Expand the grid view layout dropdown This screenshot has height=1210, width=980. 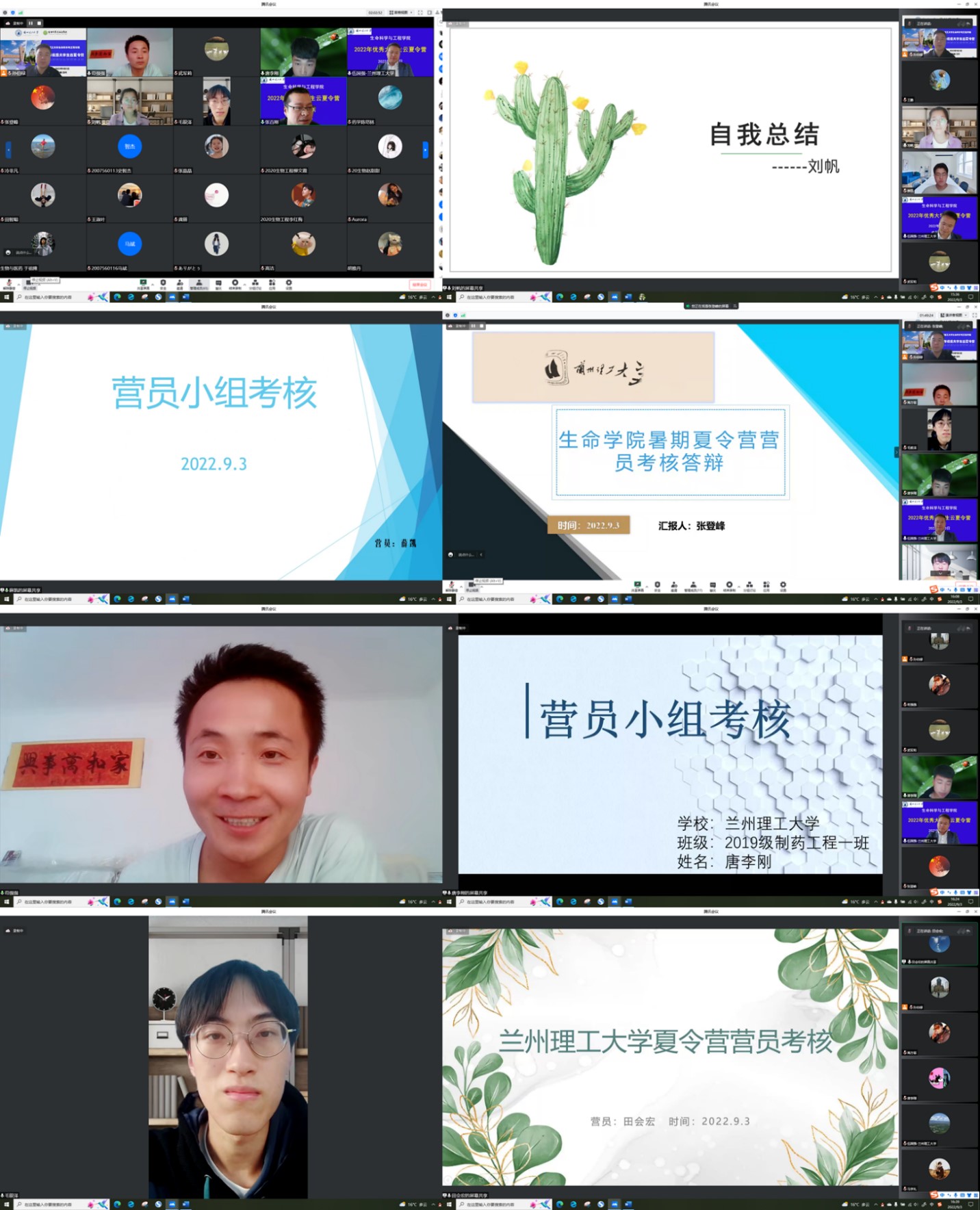400,12
